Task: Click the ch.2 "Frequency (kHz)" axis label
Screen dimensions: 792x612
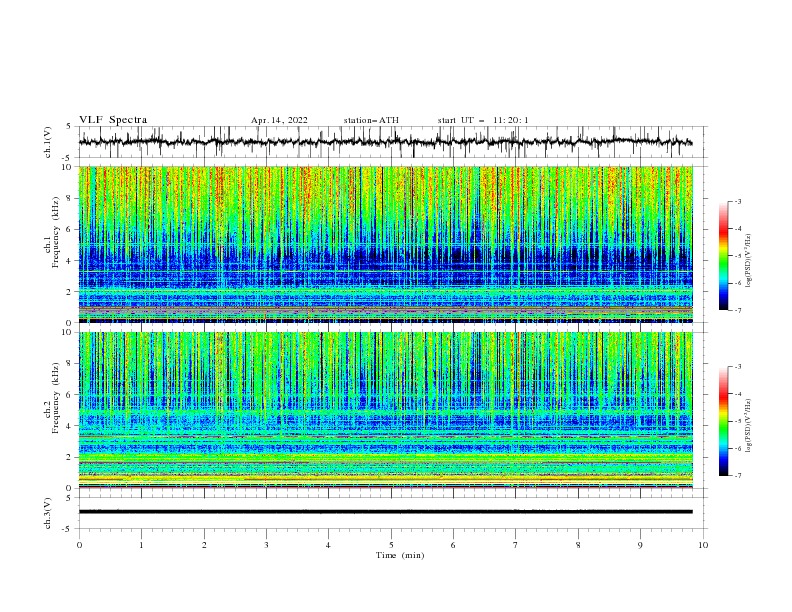Action: tap(56, 397)
